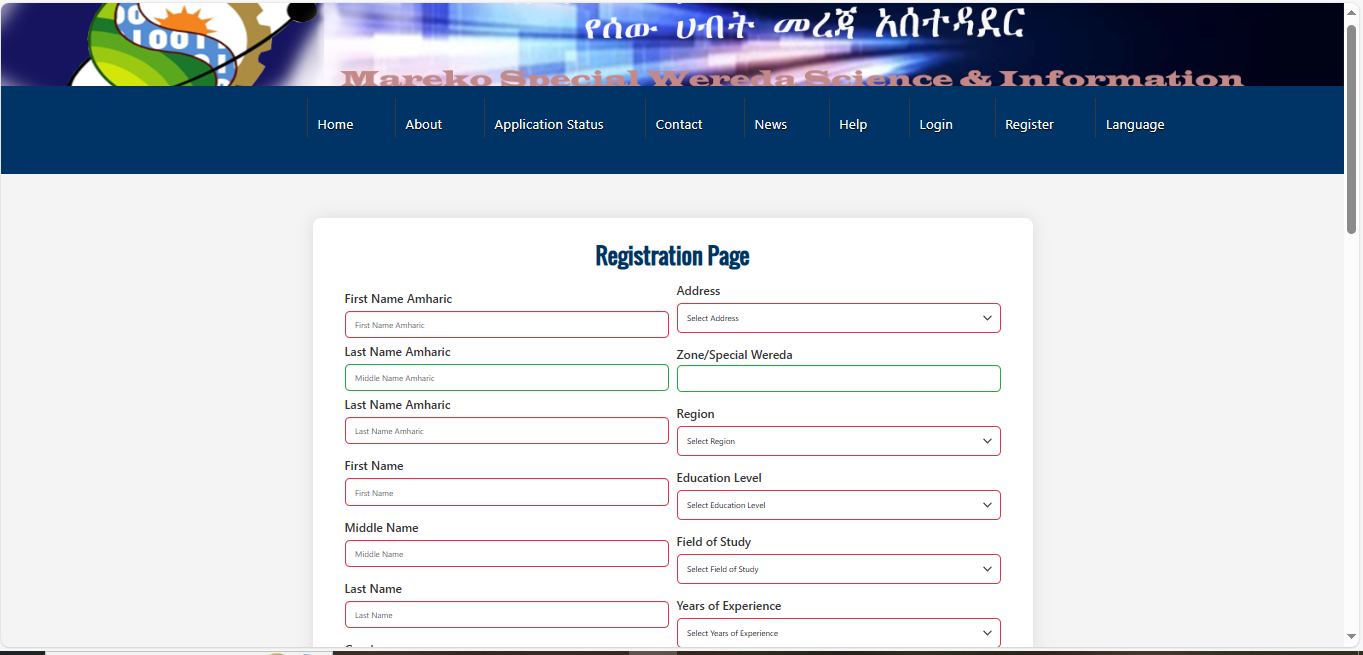Screen dimensions: 1363x655
Task: Open the Help page link
Action: (853, 124)
